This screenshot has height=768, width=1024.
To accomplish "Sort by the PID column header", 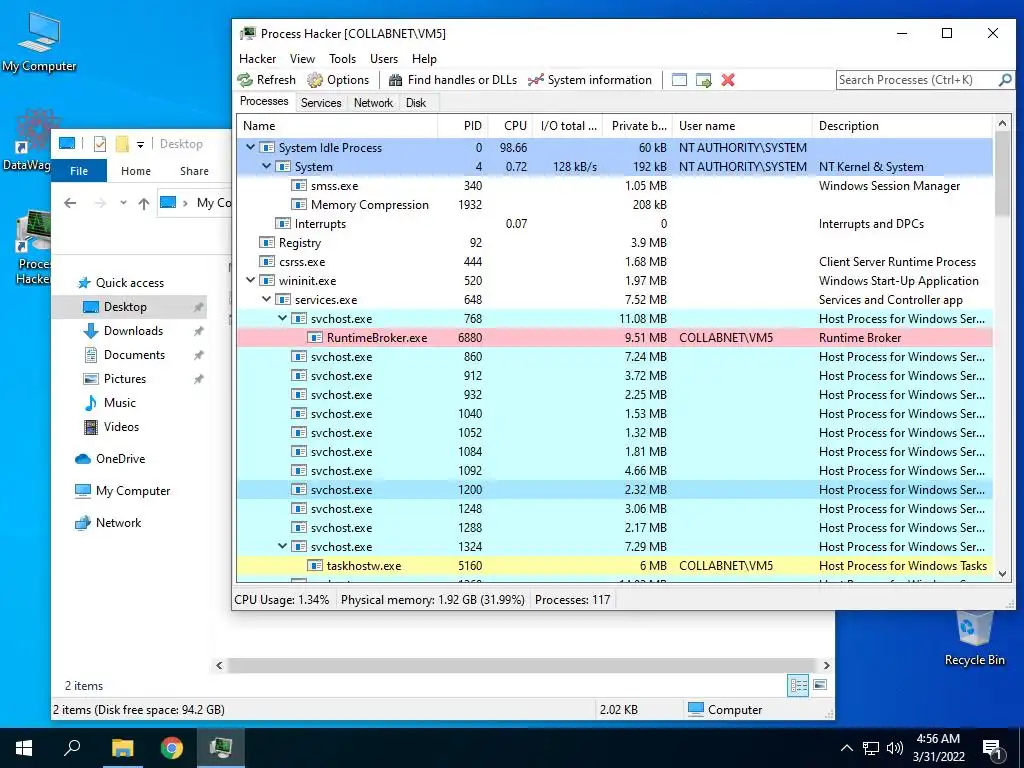I will click(x=462, y=126).
